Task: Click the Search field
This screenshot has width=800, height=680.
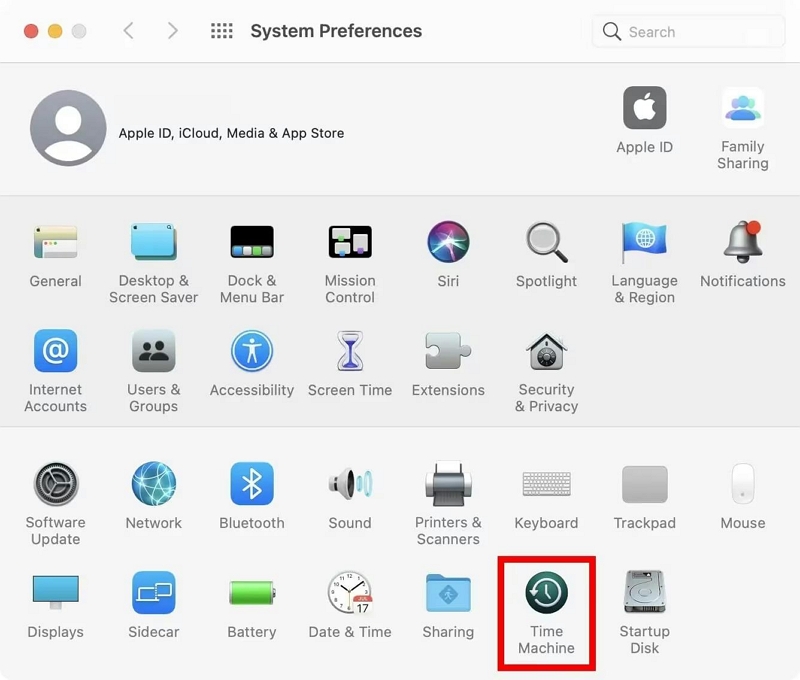Action: point(688,32)
